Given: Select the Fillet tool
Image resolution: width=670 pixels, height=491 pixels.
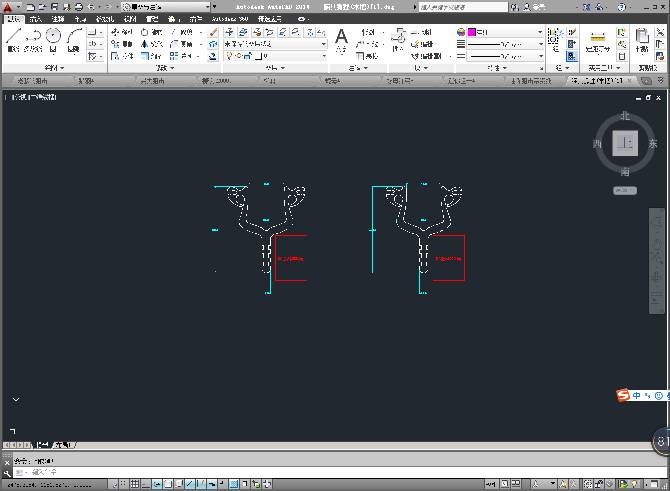Looking at the screenshot, I should pyautogui.click(x=182, y=44).
